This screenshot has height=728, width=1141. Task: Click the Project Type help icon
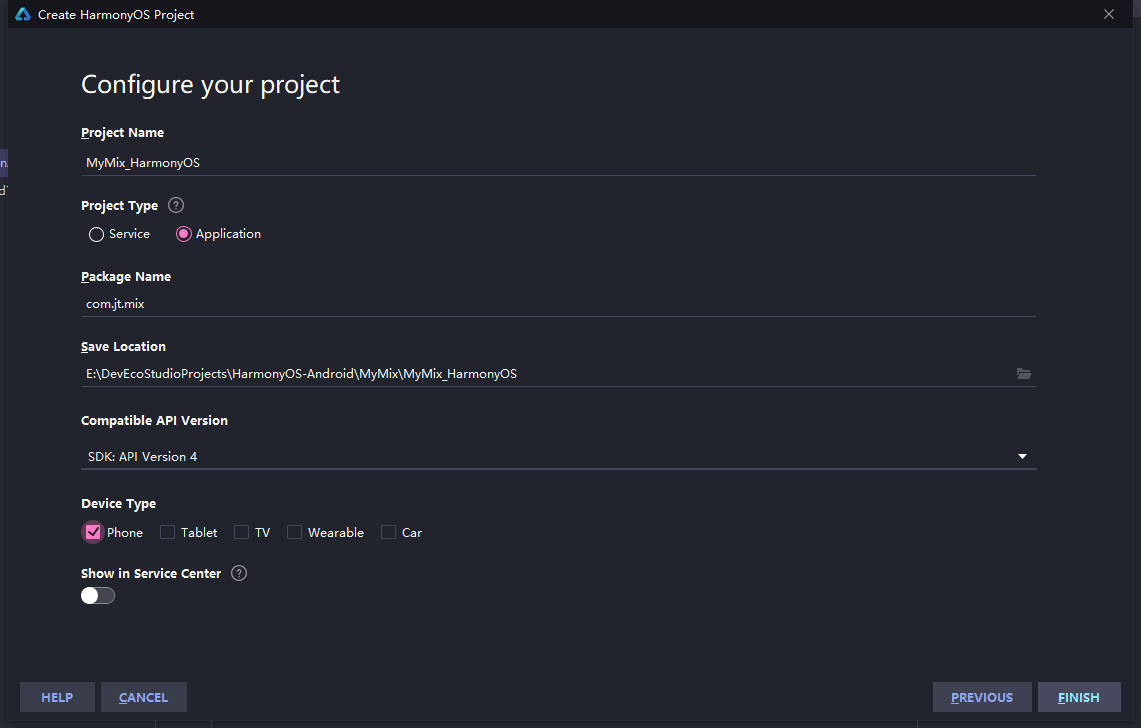click(176, 205)
